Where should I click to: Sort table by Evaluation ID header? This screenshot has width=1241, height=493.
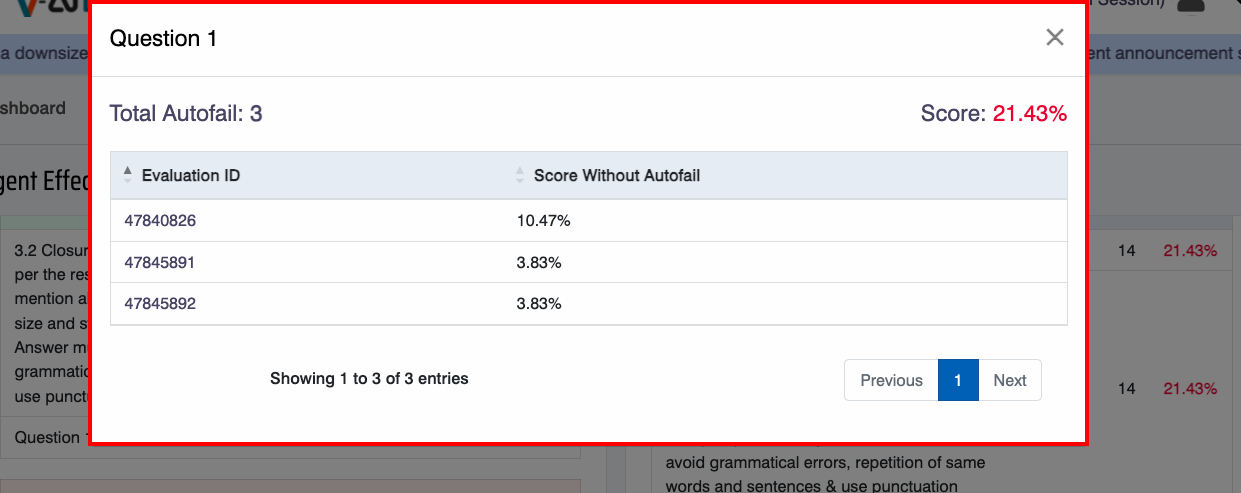(x=191, y=175)
